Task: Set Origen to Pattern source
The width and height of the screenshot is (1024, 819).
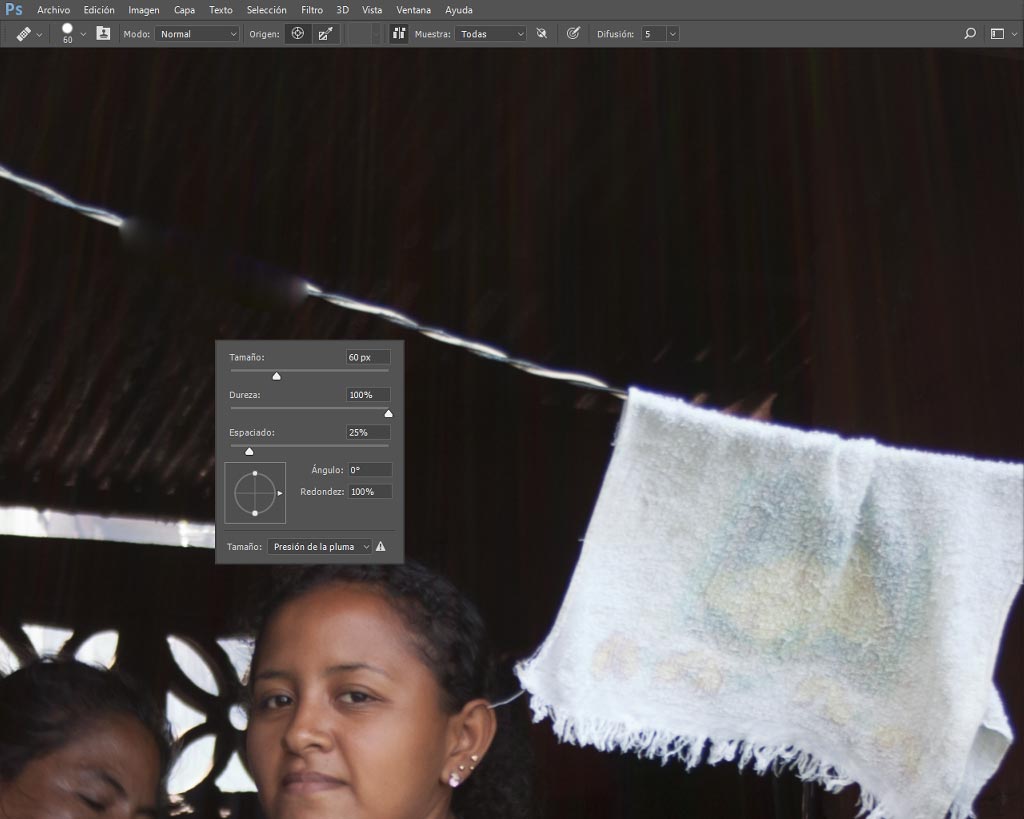Action: click(x=325, y=34)
